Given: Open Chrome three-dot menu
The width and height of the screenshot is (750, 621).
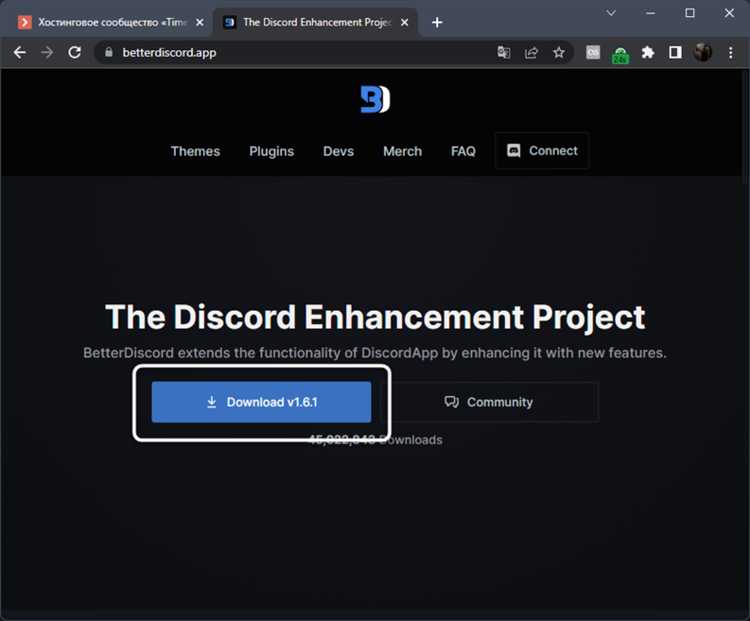Looking at the screenshot, I should tap(730, 52).
